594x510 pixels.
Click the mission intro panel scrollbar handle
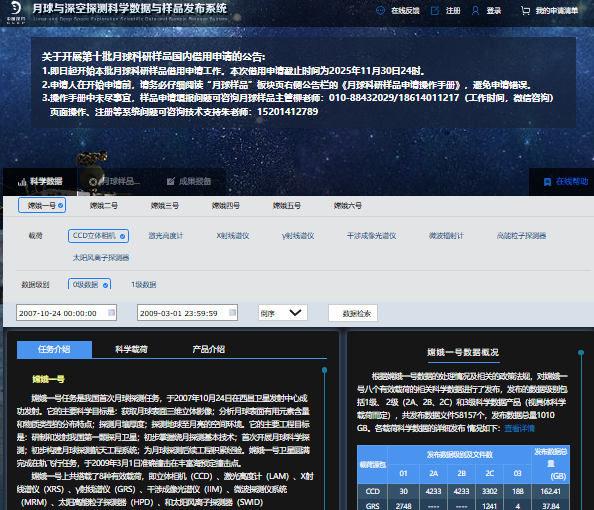point(324,370)
